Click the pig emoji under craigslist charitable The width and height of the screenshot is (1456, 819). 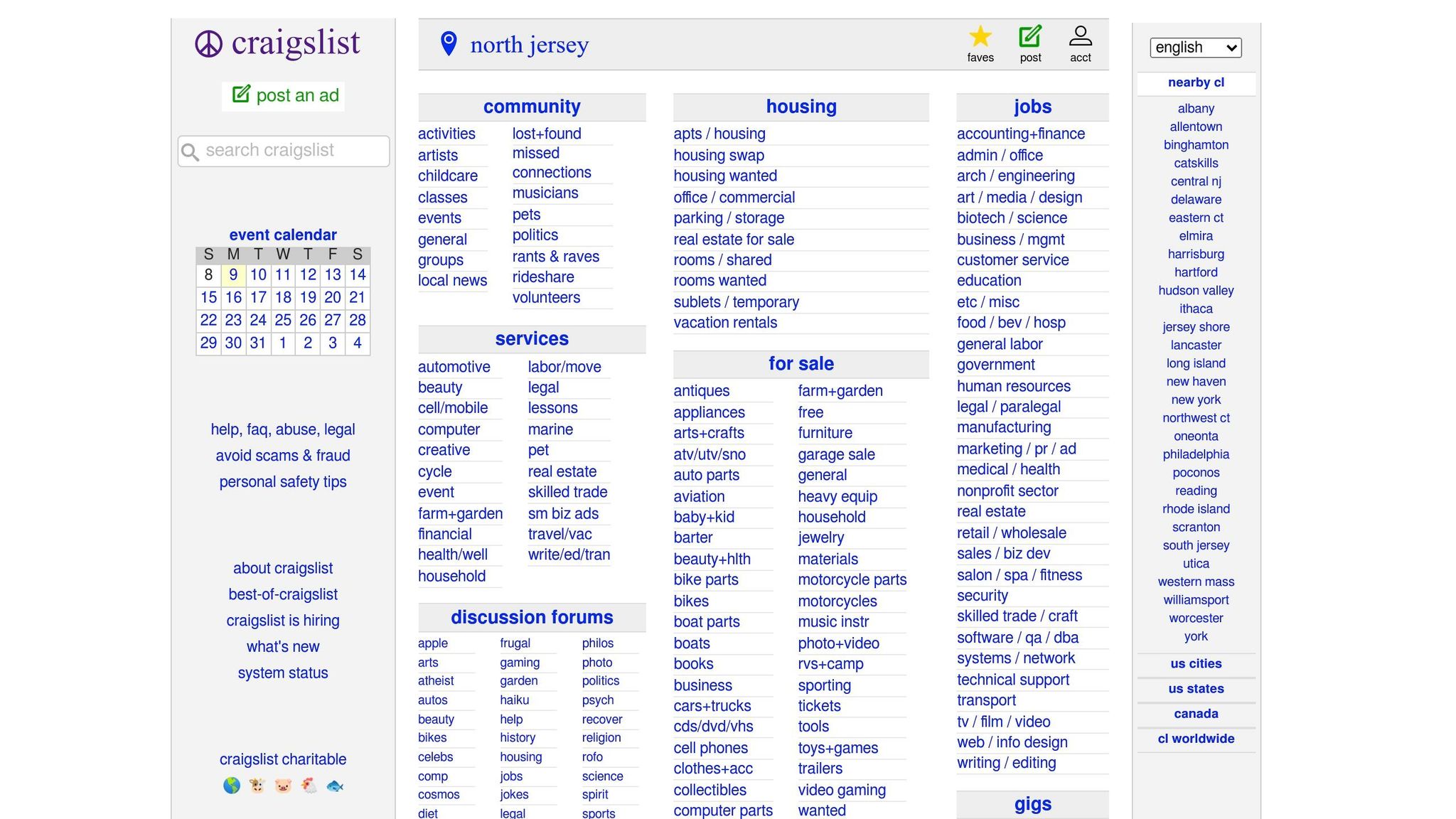[x=283, y=786]
